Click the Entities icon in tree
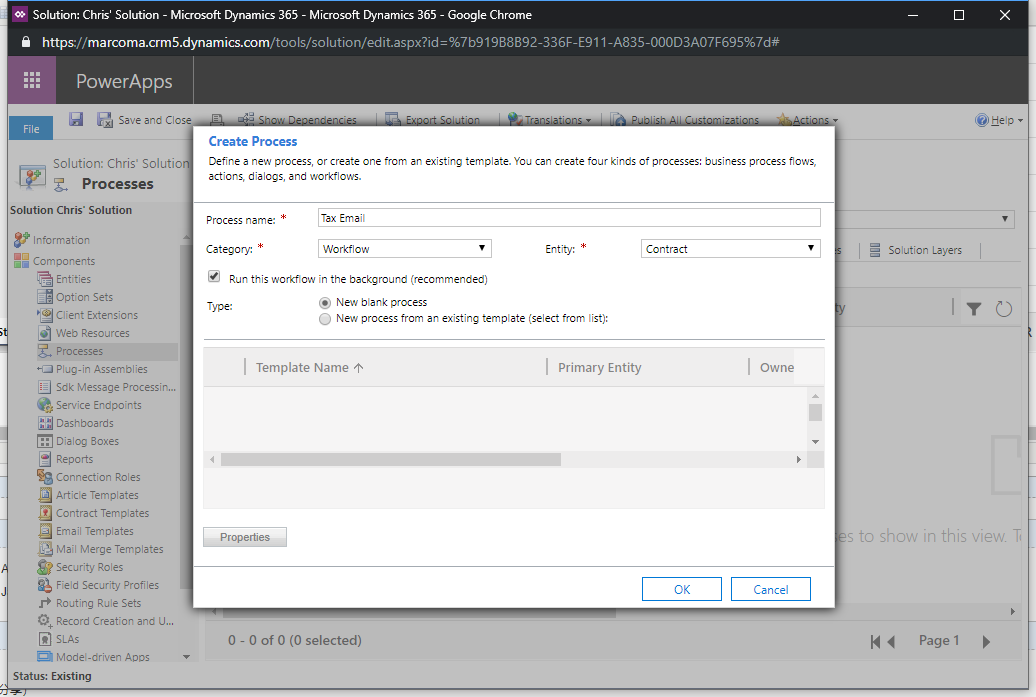Viewport: 1036px width, 697px height. coord(45,279)
